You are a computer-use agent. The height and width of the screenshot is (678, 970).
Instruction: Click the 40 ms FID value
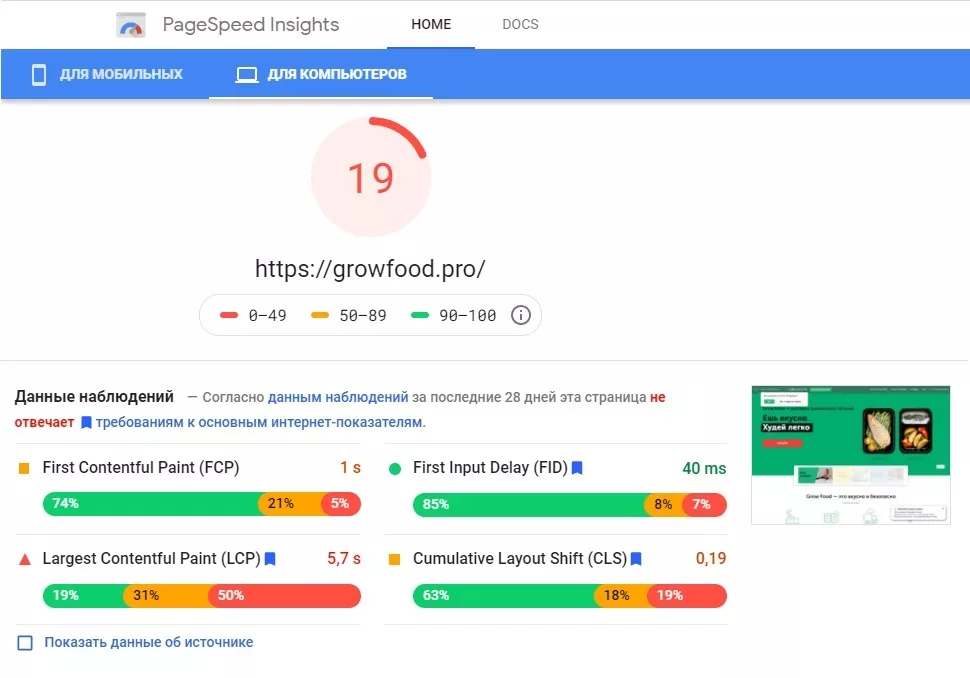point(704,468)
